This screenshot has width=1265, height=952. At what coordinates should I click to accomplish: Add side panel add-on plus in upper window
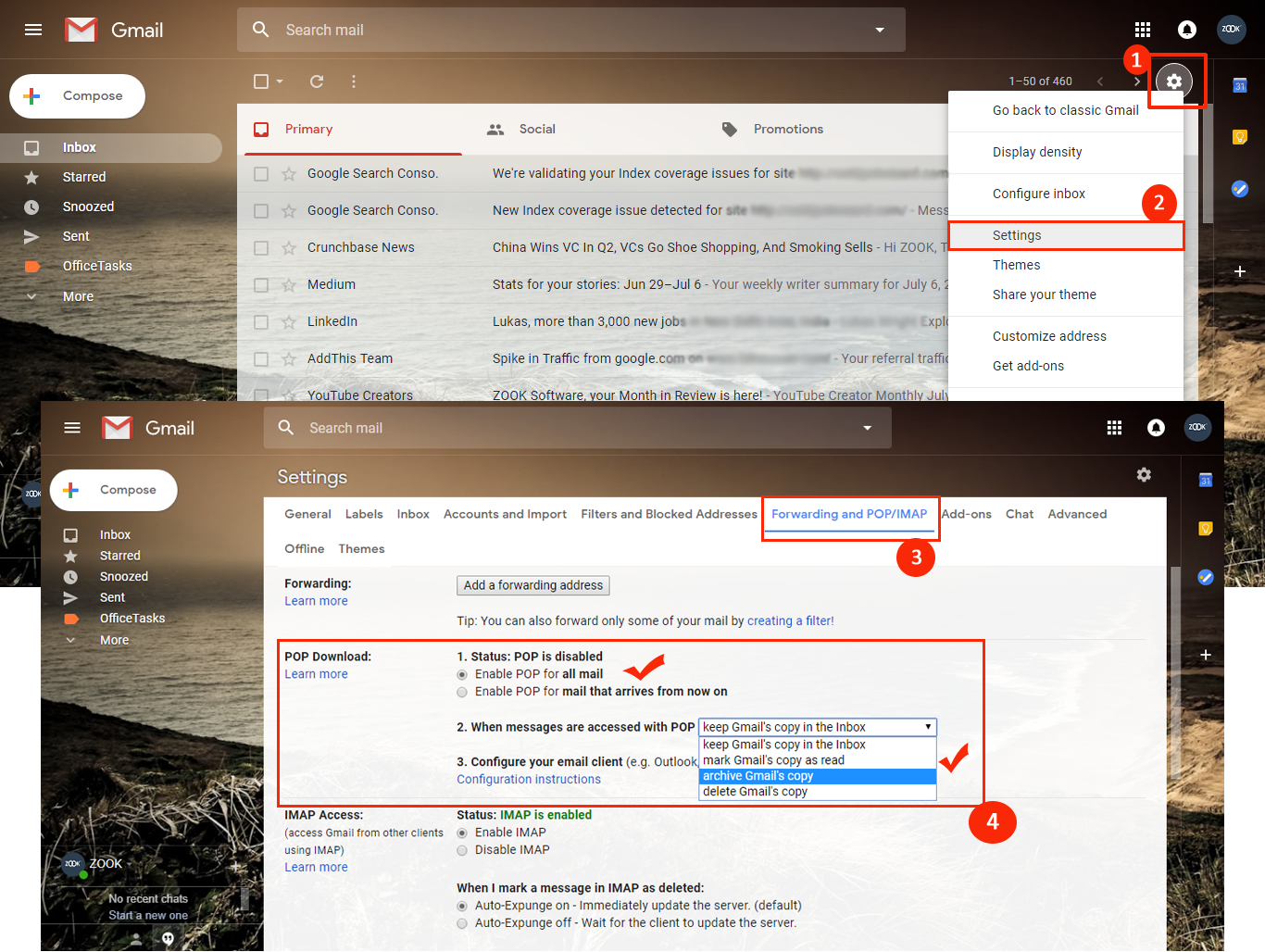coord(1240,271)
